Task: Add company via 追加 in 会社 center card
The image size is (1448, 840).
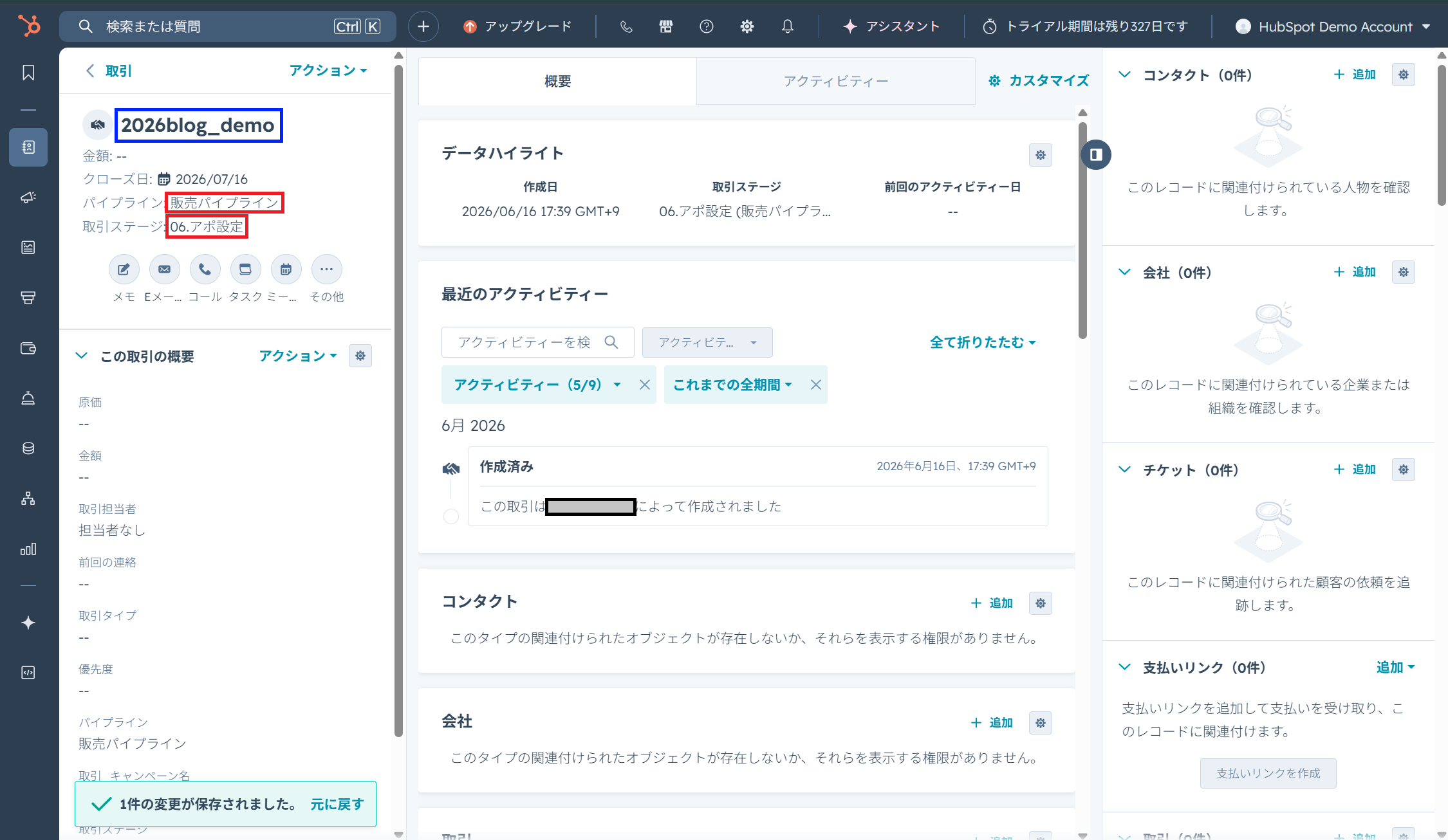Action: tap(992, 723)
